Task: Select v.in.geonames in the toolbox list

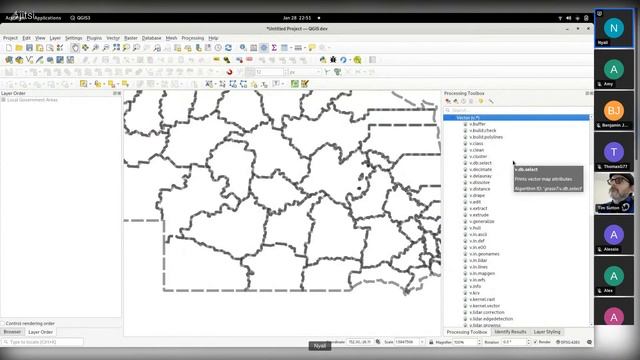Action: [484, 254]
